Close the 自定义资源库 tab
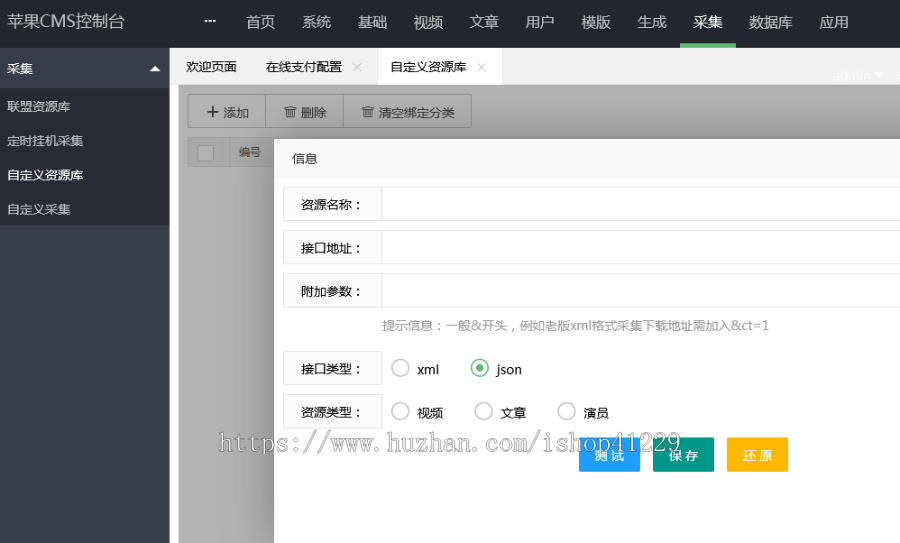Viewport: 900px width, 543px height. point(482,67)
